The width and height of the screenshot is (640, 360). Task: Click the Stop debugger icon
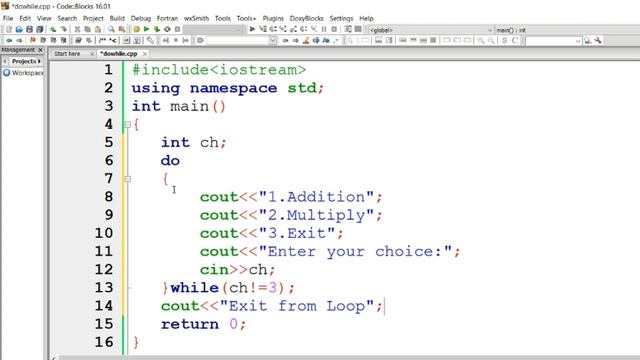click(334, 29)
